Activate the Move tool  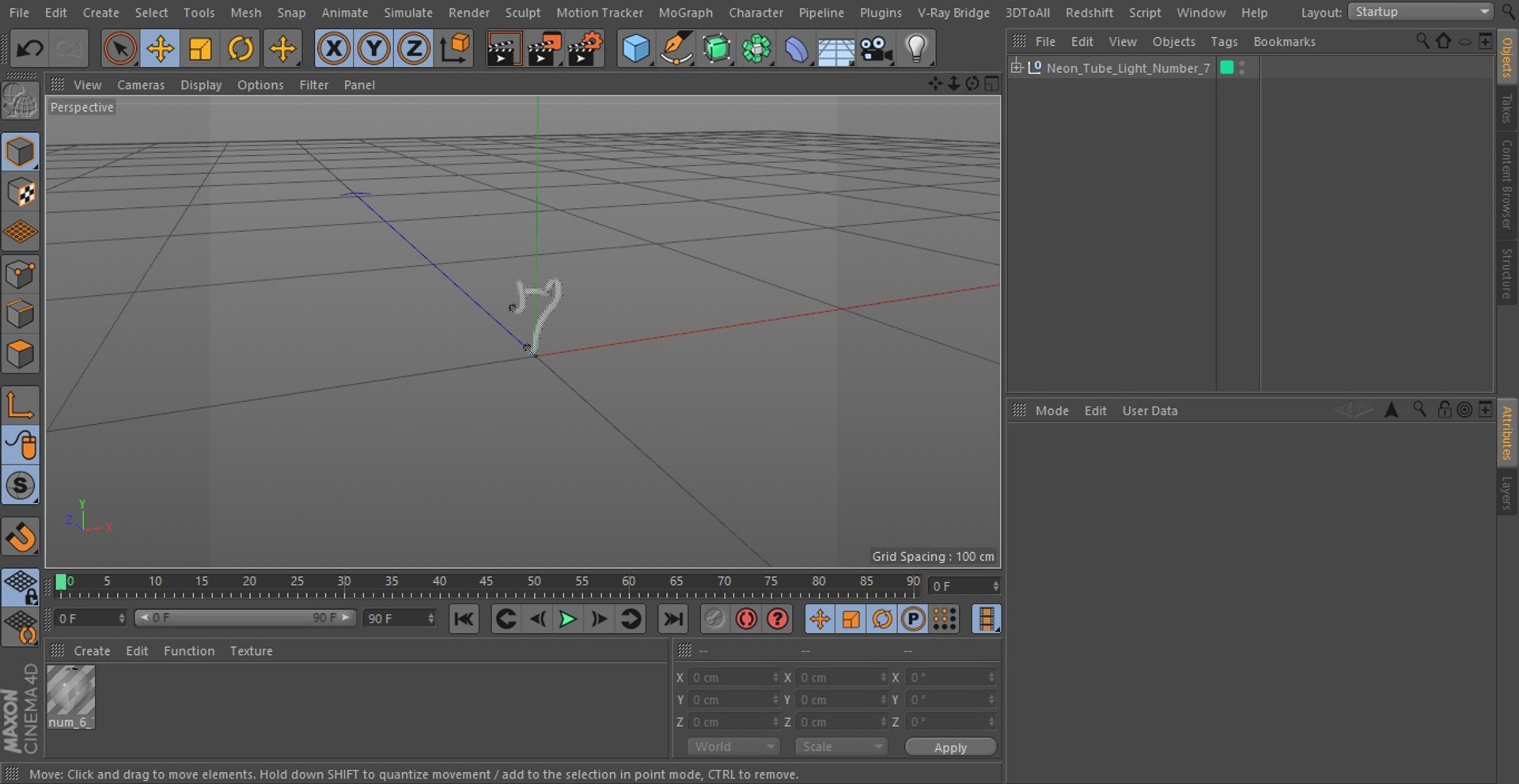tap(160, 49)
